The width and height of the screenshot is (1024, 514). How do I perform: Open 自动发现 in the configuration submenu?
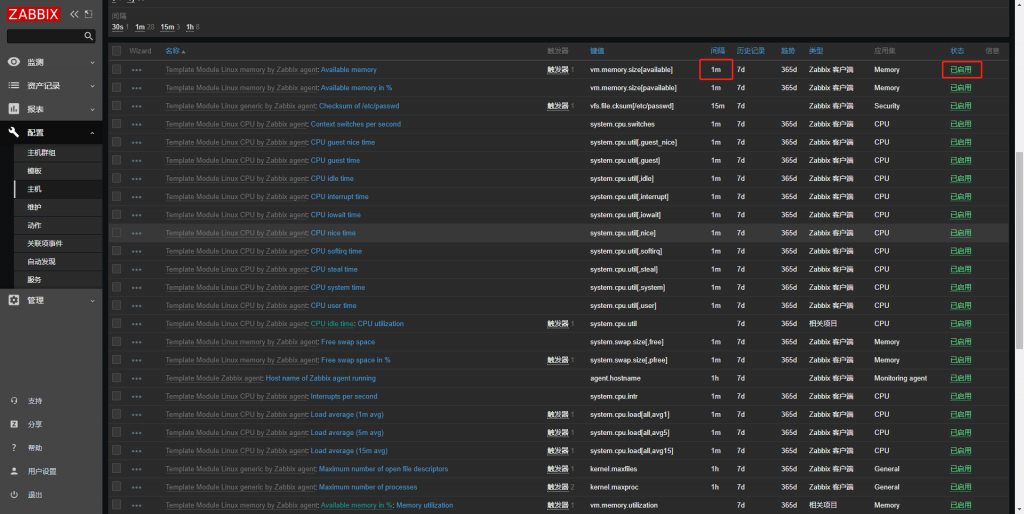(41, 262)
